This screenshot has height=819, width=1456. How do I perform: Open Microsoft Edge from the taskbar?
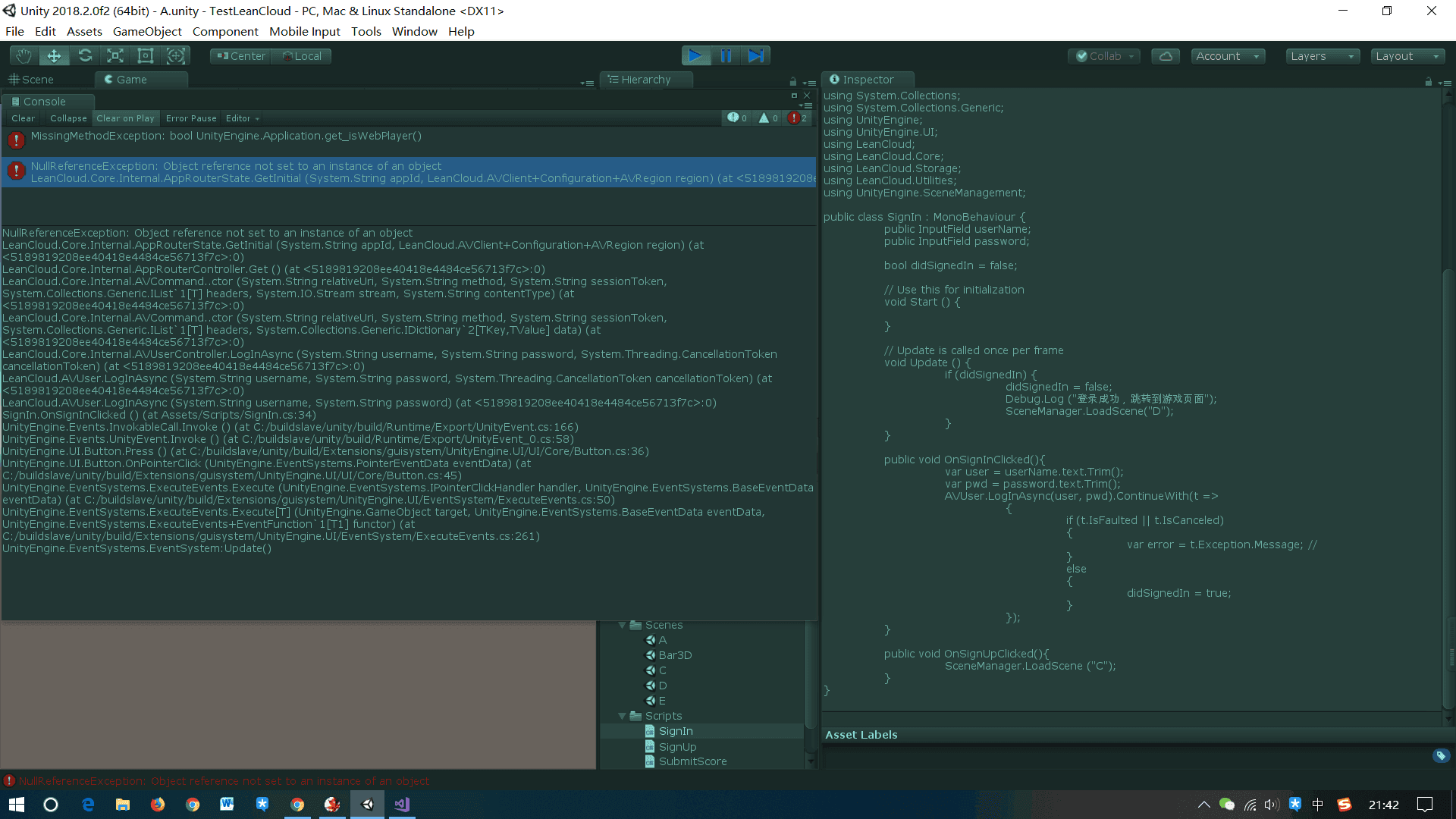click(88, 805)
